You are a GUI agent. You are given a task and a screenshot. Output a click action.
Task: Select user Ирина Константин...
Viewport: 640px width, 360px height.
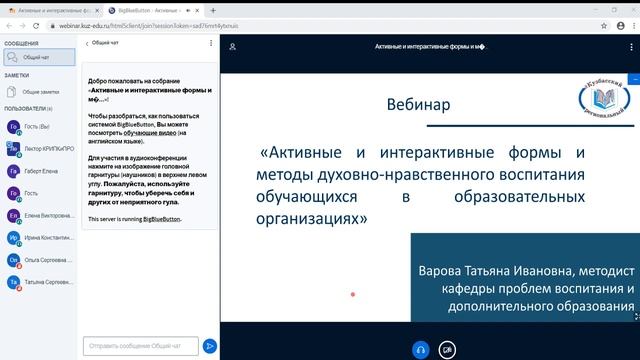(40, 238)
